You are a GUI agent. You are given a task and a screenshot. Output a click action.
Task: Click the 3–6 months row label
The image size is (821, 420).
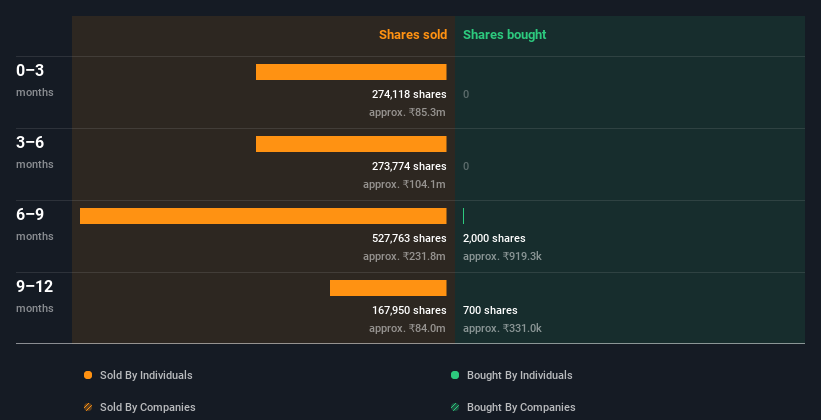(x=35, y=152)
